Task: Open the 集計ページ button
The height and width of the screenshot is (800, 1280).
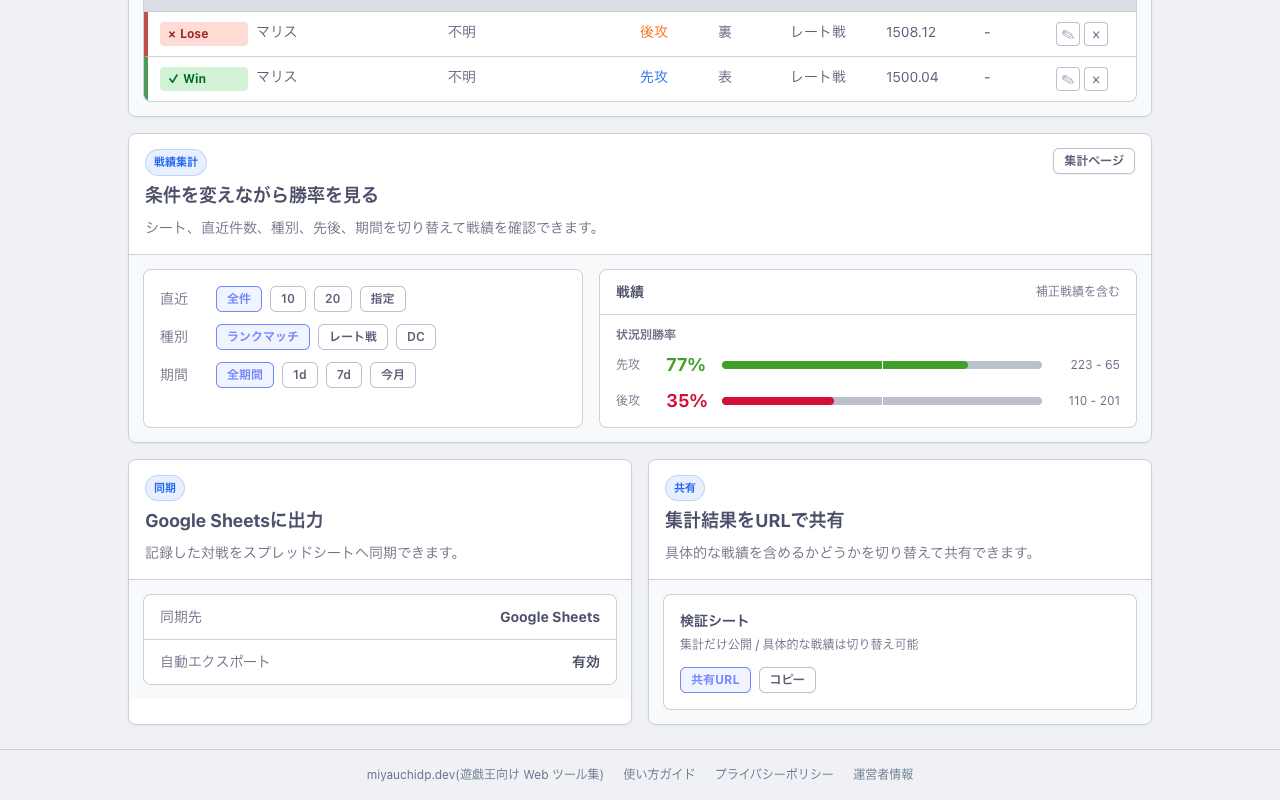Action: coord(1094,161)
